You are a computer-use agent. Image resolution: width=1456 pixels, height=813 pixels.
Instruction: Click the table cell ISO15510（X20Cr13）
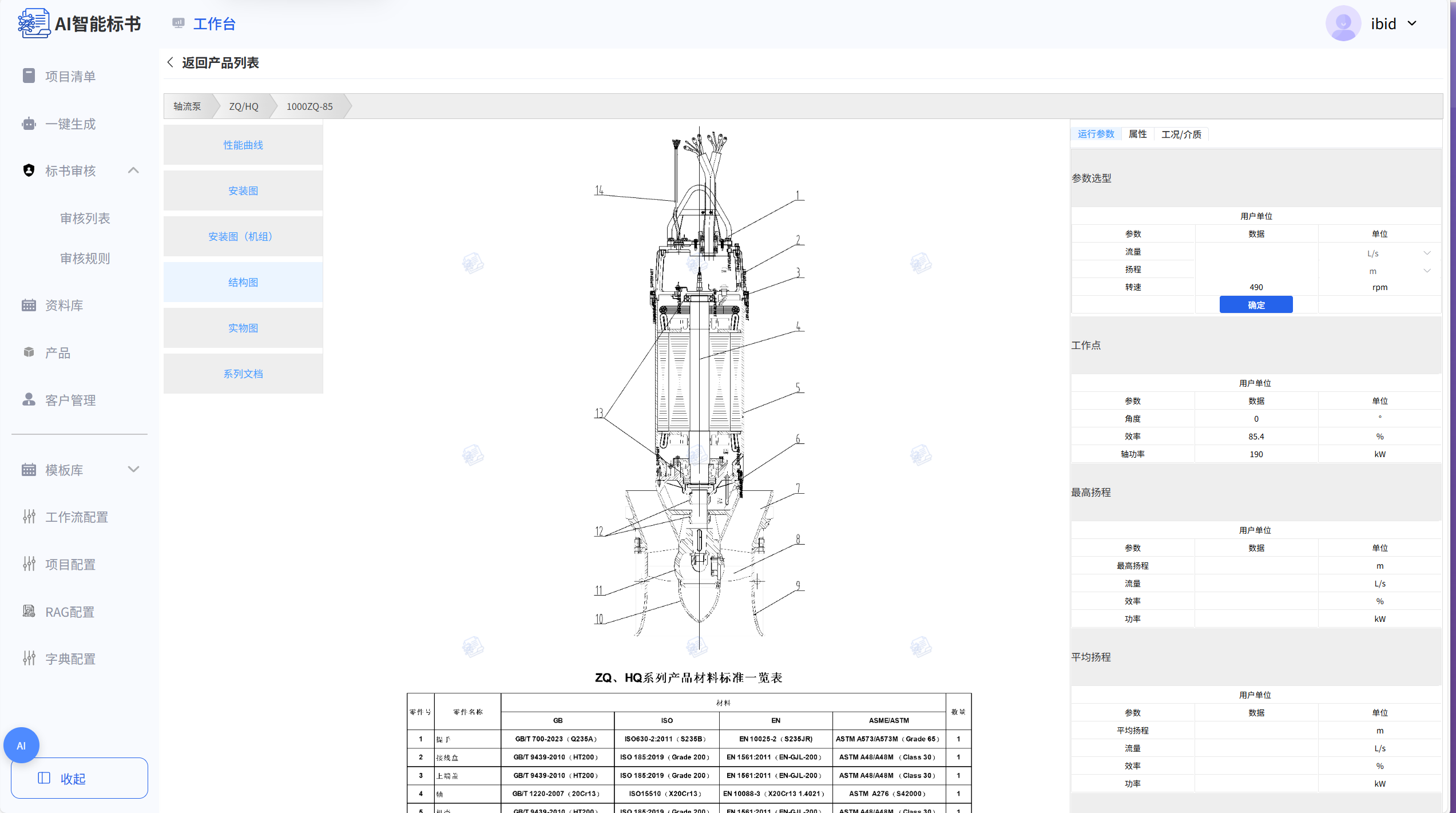point(666,794)
